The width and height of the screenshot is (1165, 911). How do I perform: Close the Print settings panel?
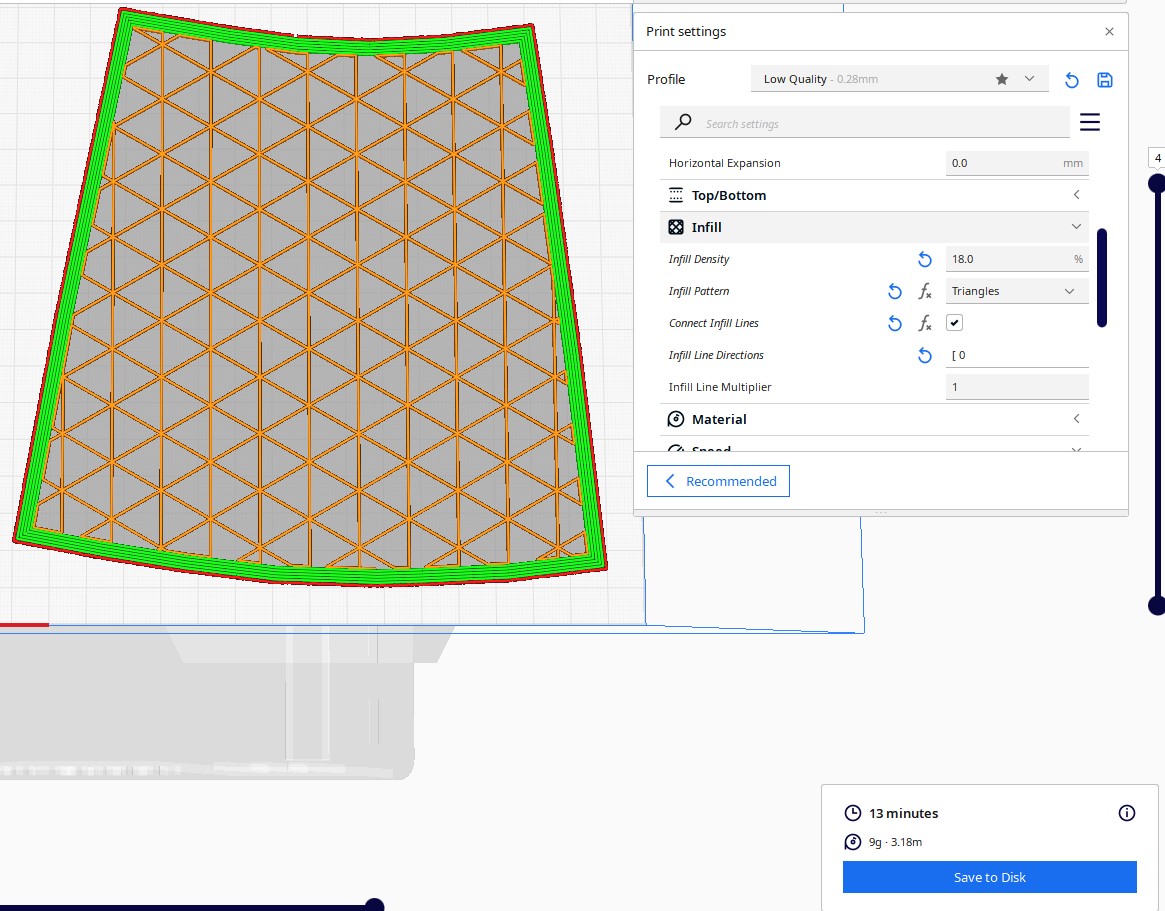1109,31
